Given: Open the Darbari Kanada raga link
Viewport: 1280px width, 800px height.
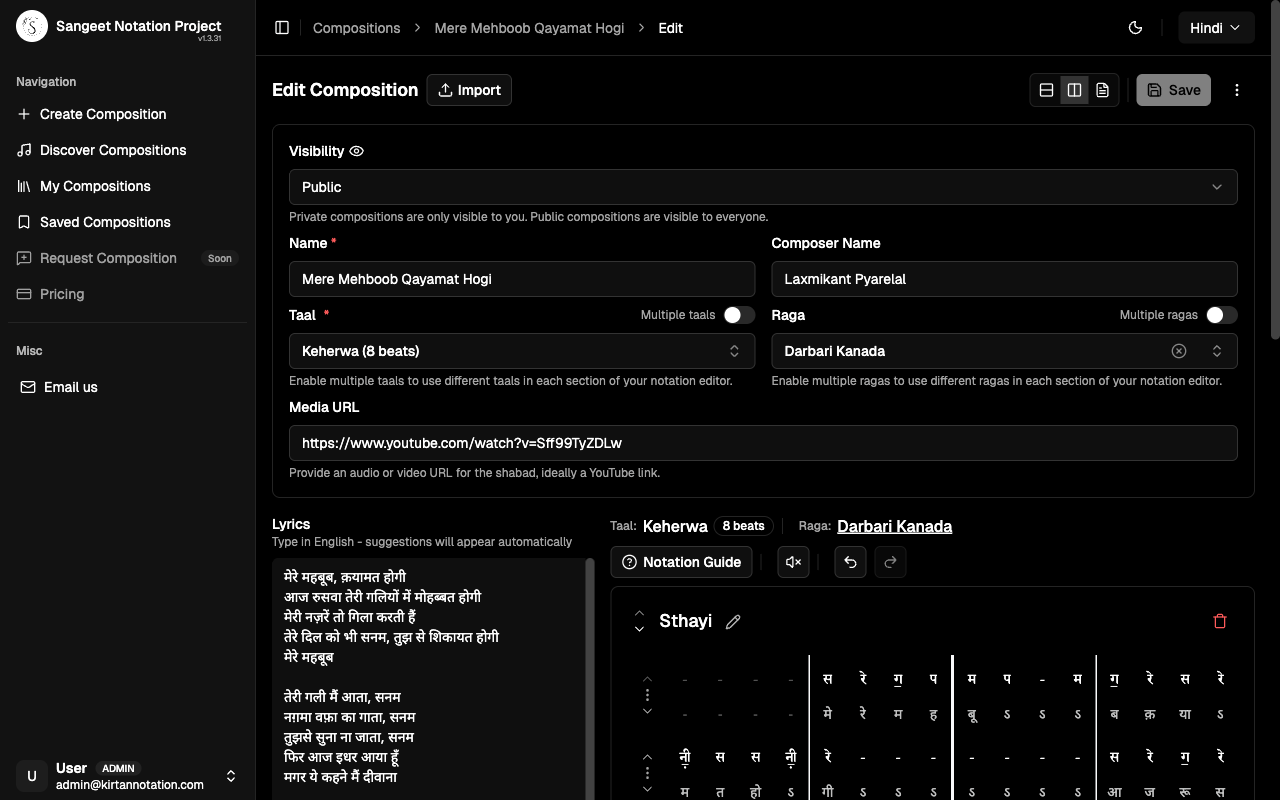Looking at the screenshot, I should (894, 526).
